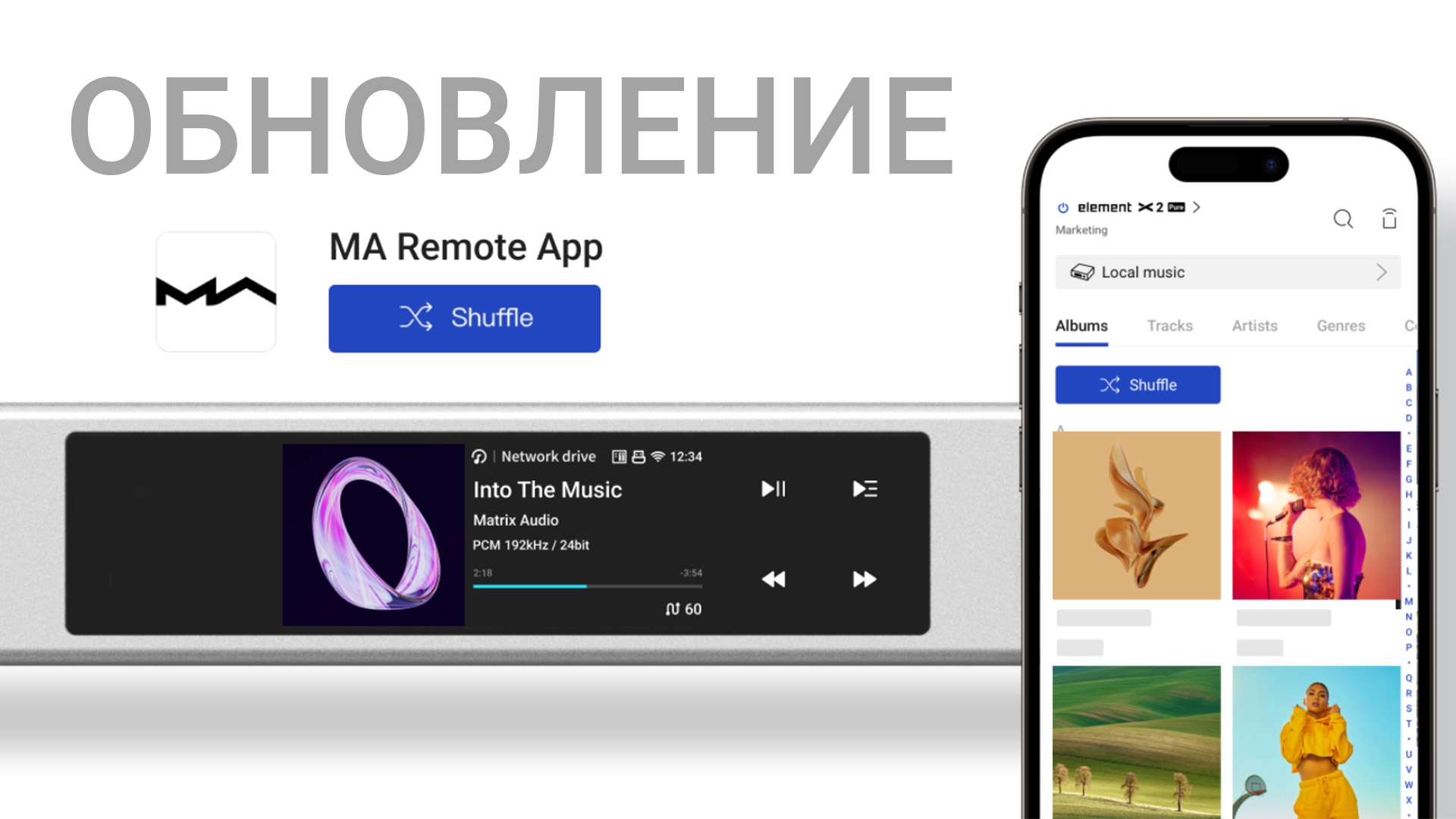Click the power/settings icon next to element
Screen dimensions: 1456x819
pyautogui.click(x=1062, y=207)
